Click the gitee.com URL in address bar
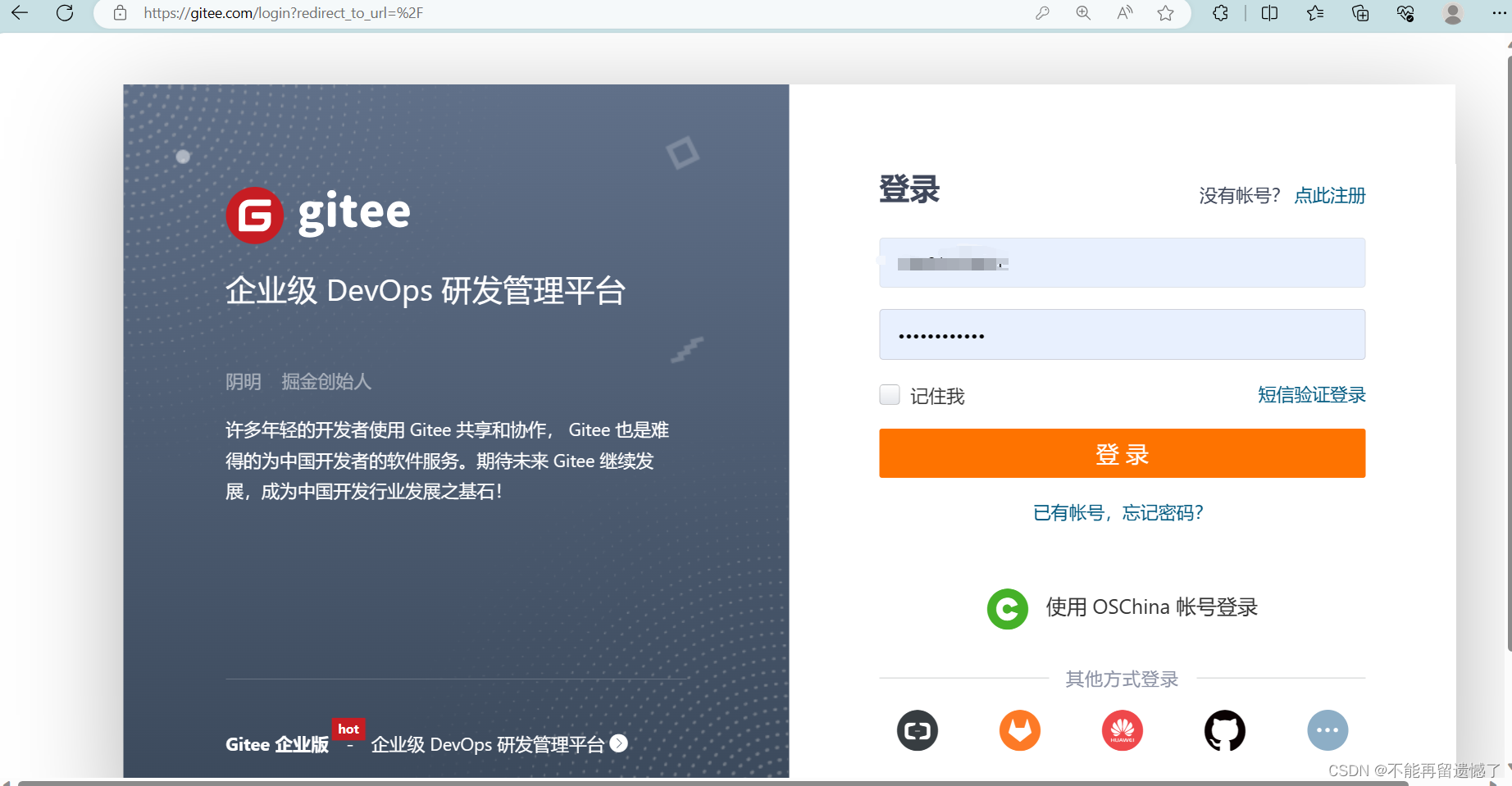Image resolution: width=1512 pixels, height=786 pixels. pos(283,13)
